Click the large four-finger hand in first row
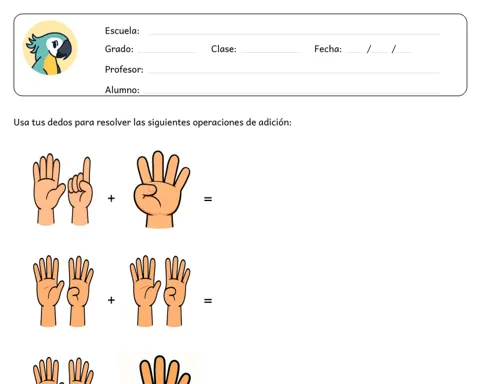 [x=161, y=189]
